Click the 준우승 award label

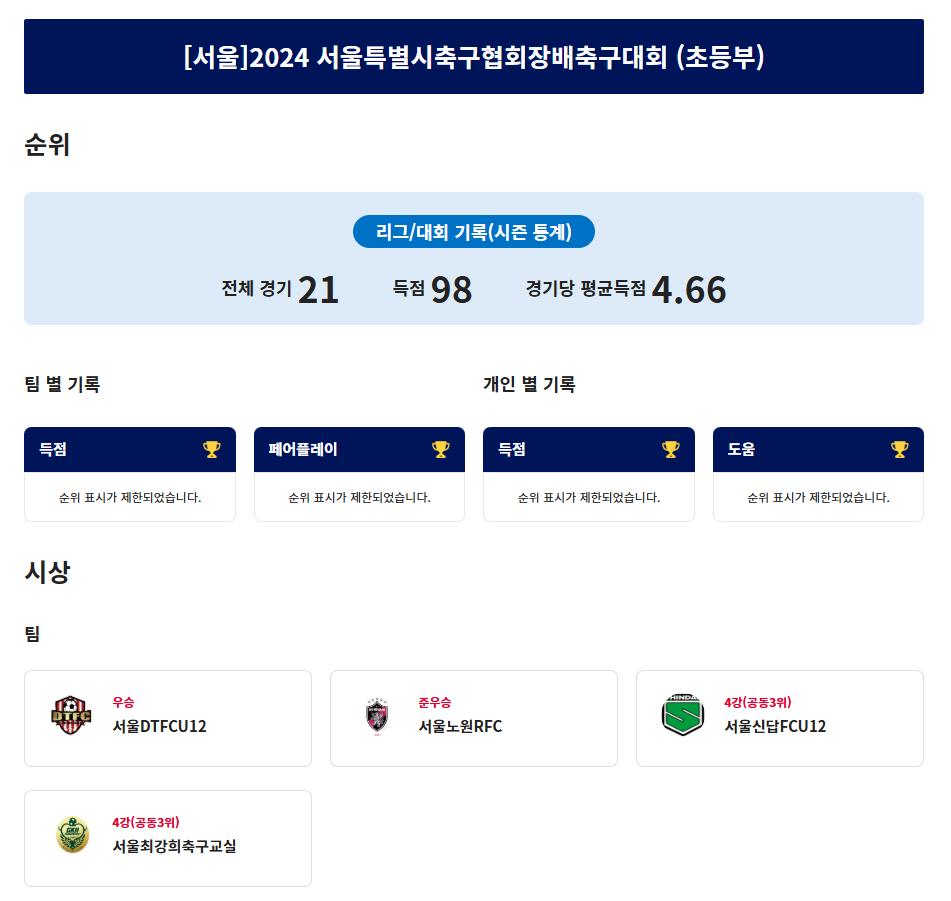pos(434,702)
